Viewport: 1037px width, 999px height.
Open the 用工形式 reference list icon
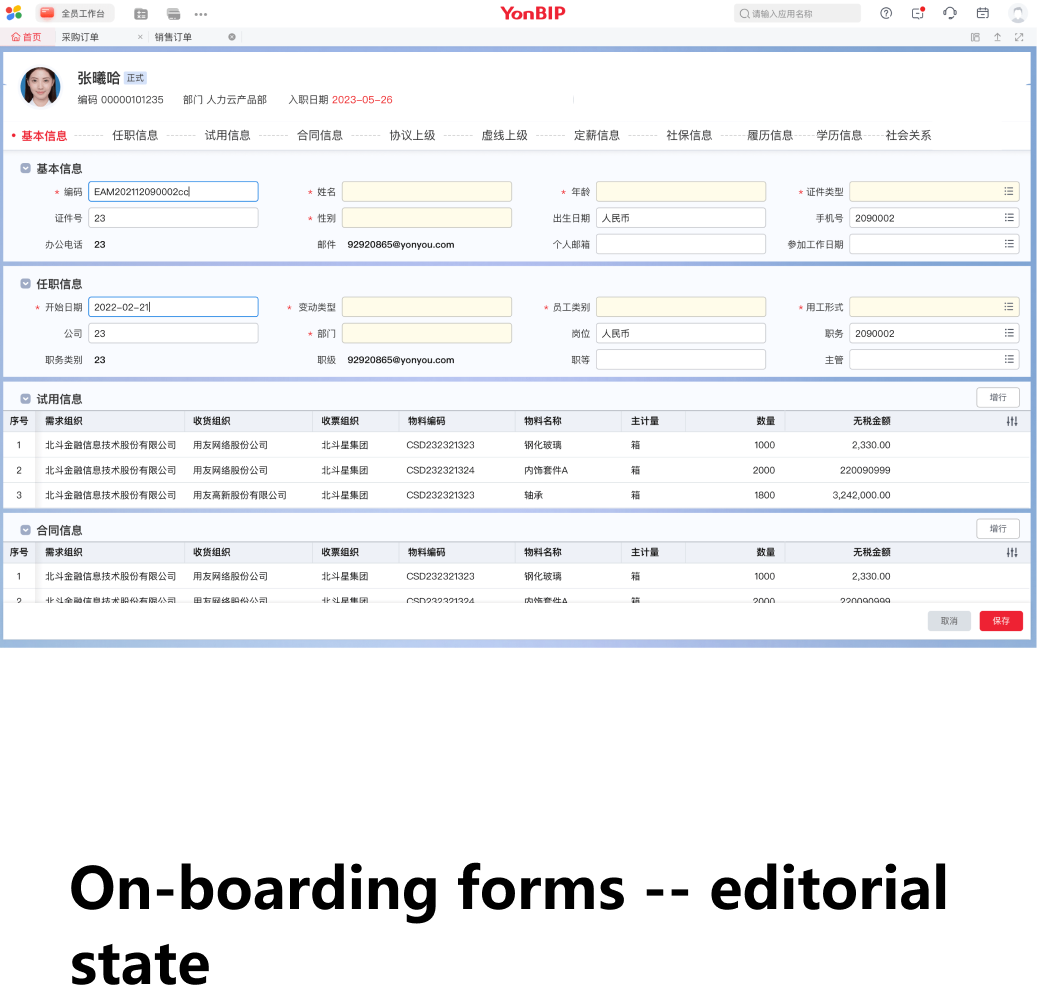pyautogui.click(x=1009, y=307)
